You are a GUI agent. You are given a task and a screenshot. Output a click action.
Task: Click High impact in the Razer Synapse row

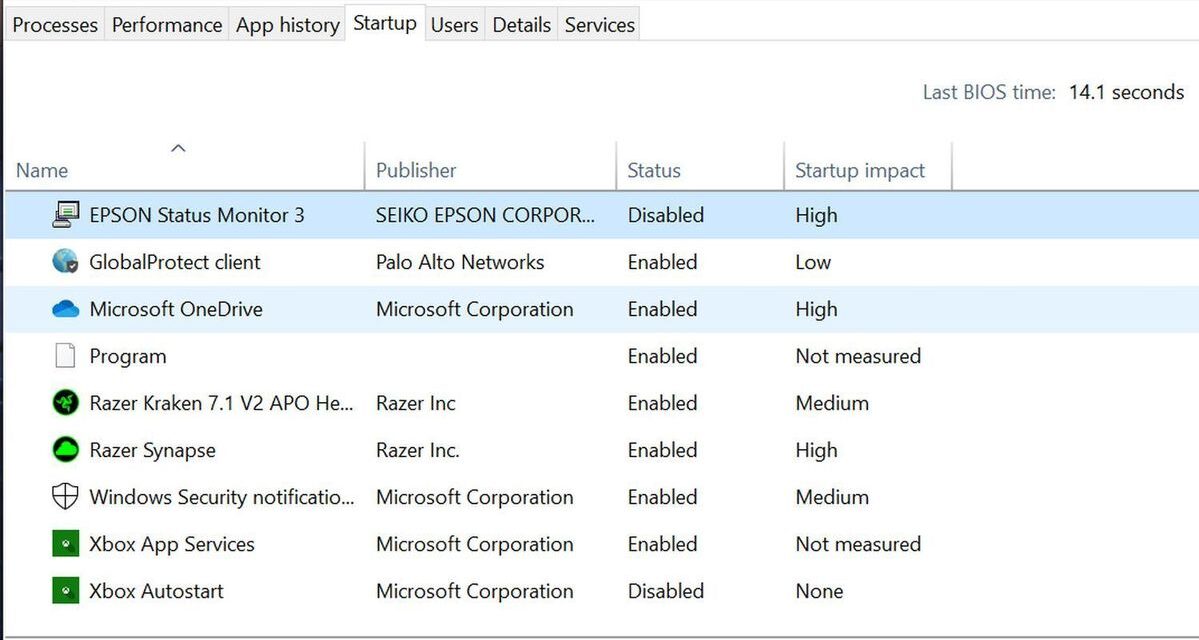(x=816, y=451)
